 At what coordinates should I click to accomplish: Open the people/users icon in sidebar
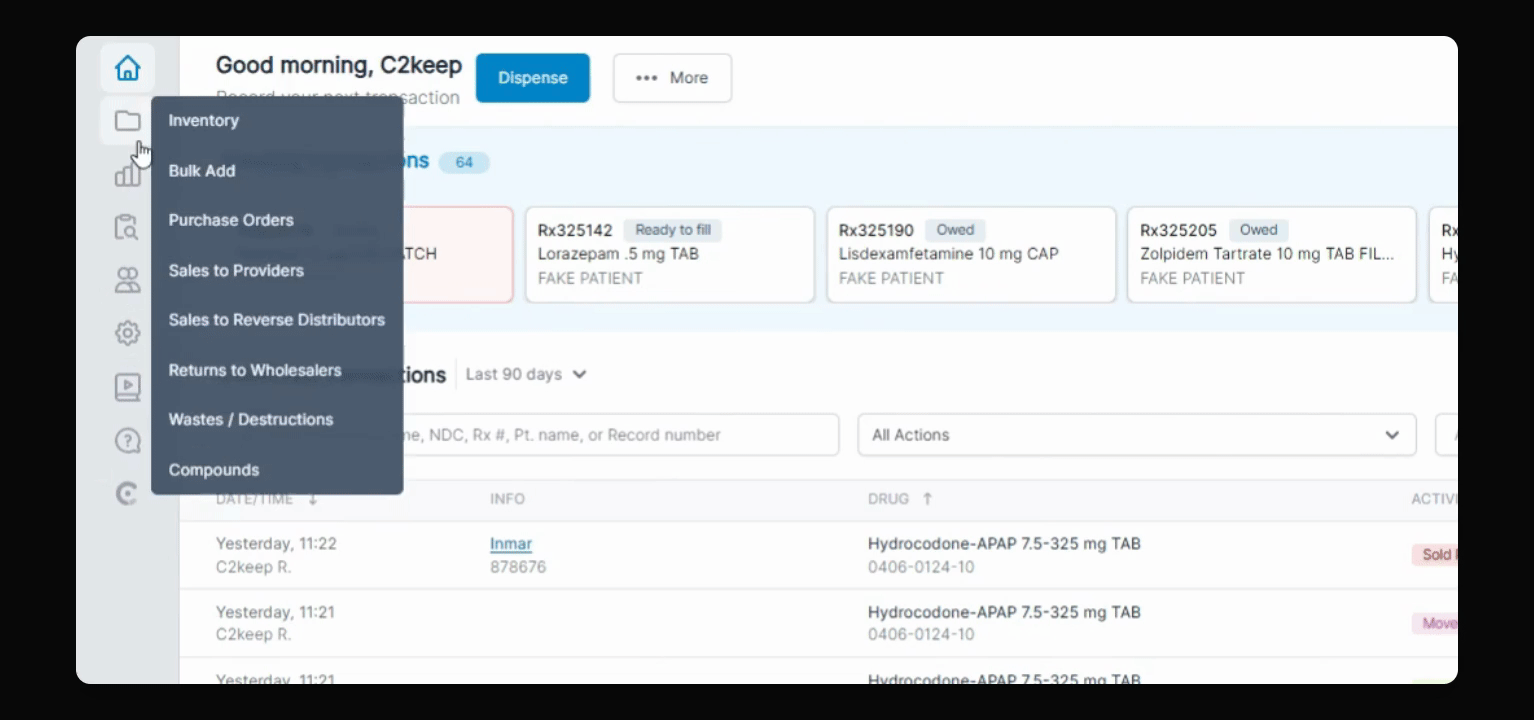tap(127, 281)
